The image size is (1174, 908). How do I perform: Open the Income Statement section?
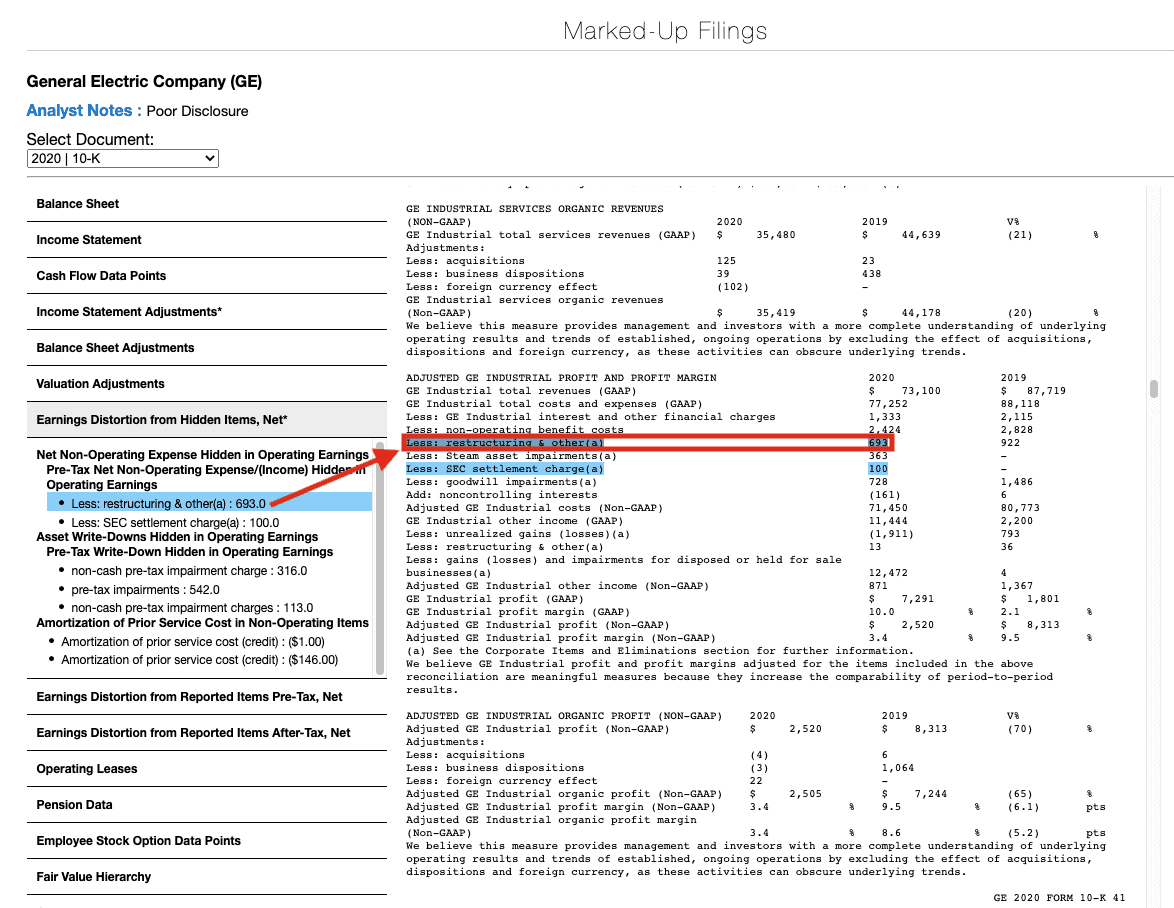tap(207, 240)
